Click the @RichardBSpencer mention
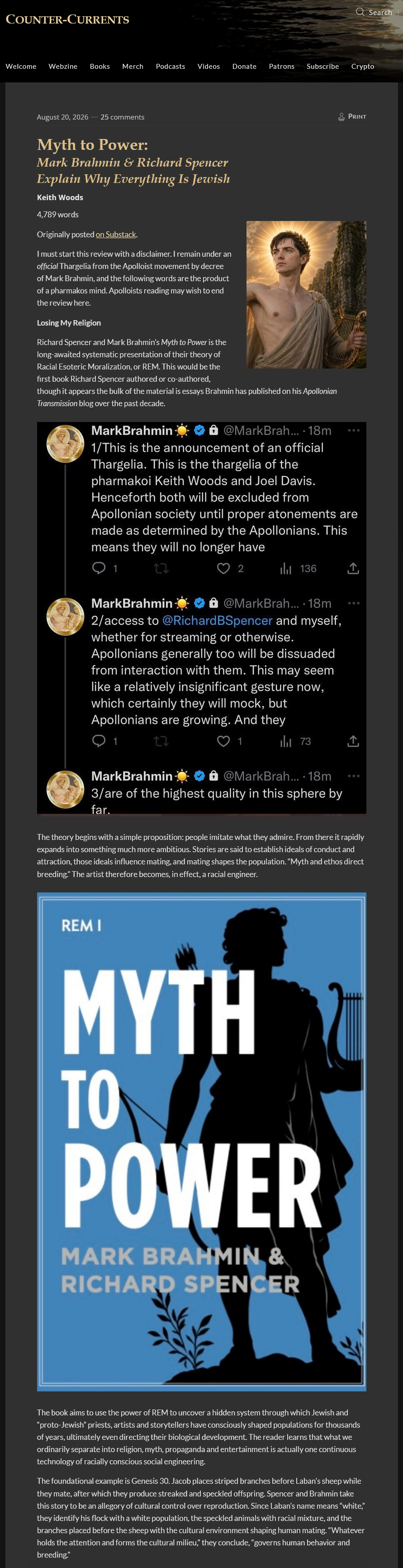 pyautogui.click(x=217, y=620)
